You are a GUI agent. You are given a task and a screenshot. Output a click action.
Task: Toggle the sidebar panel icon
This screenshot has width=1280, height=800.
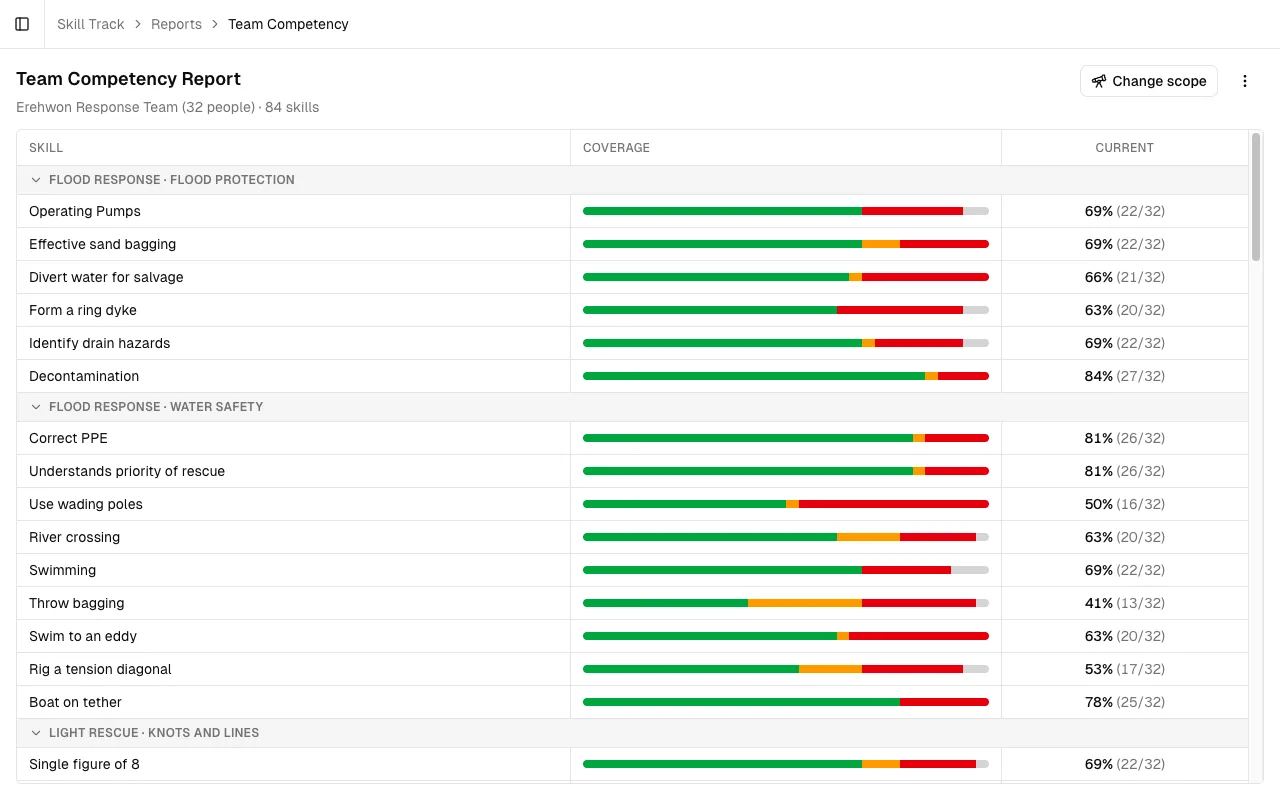tap(22, 24)
